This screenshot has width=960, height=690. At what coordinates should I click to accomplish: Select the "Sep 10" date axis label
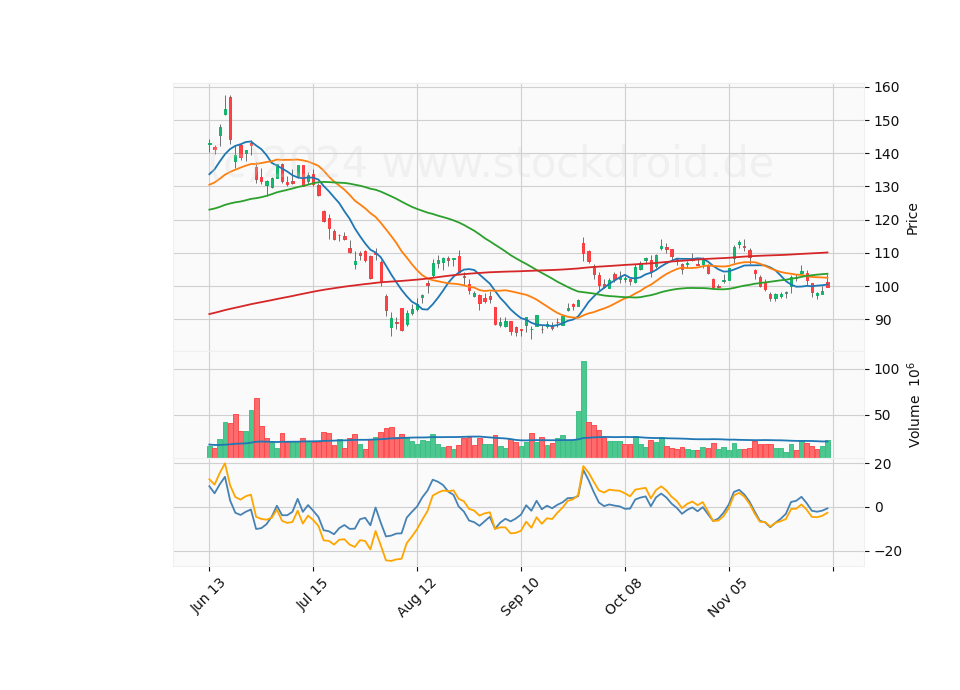(520, 597)
